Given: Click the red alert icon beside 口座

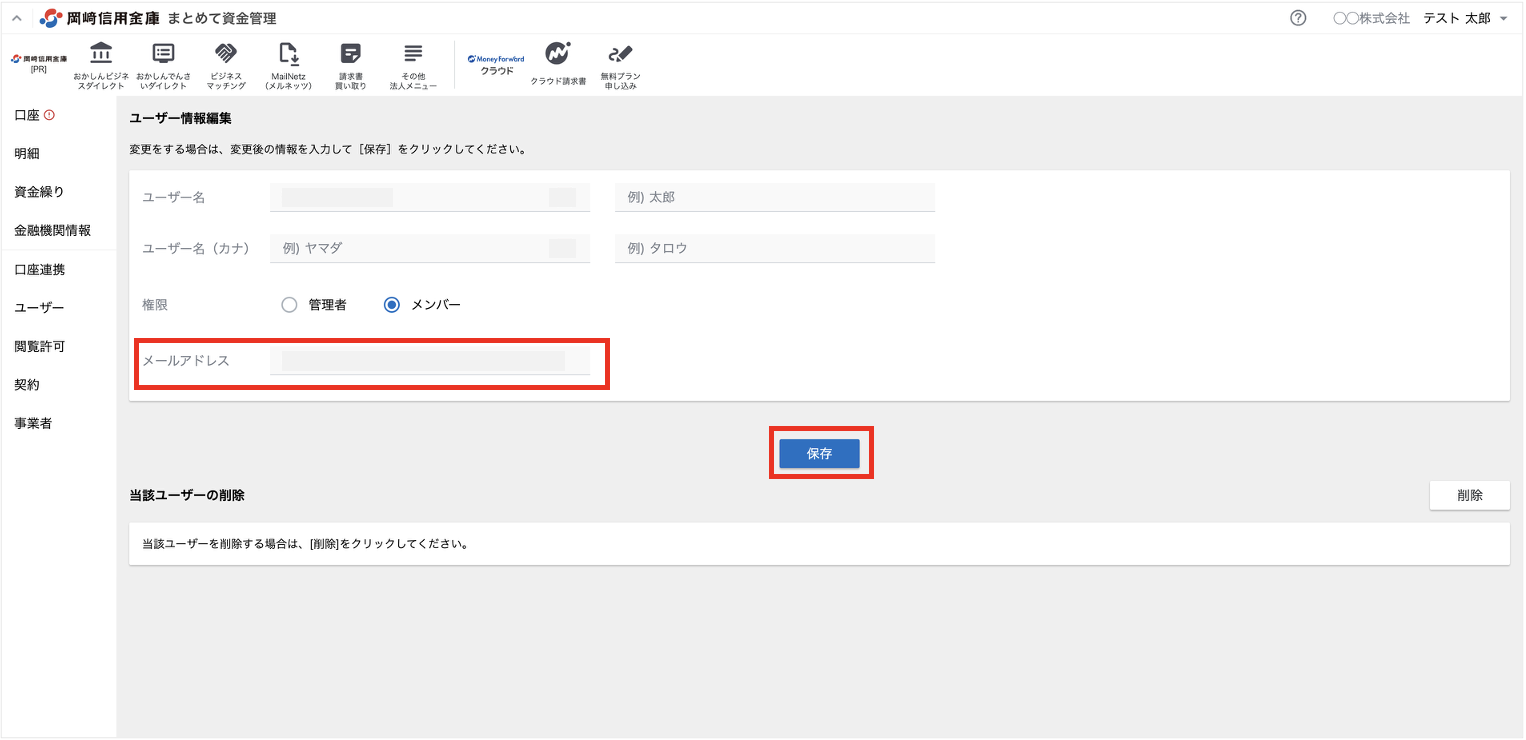Looking at the screenshot, I should click(50, 115).
